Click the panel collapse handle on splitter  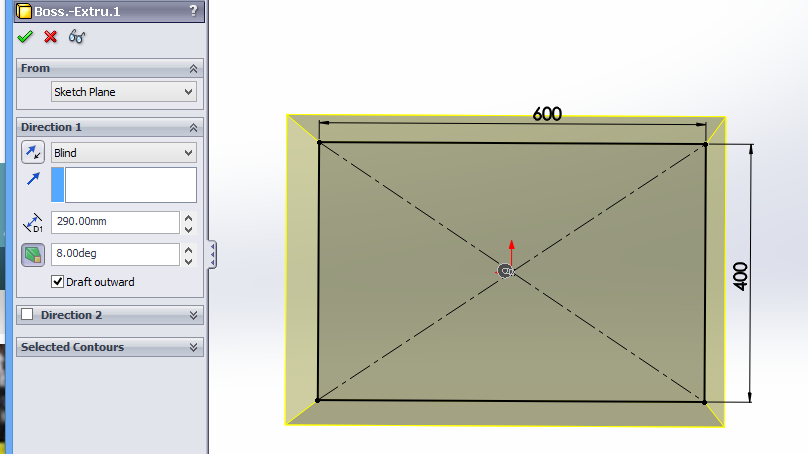point(212,255)
